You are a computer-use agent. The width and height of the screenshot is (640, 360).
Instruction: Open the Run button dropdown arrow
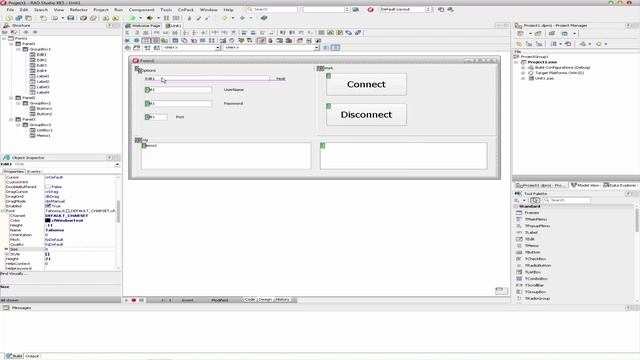140,18
